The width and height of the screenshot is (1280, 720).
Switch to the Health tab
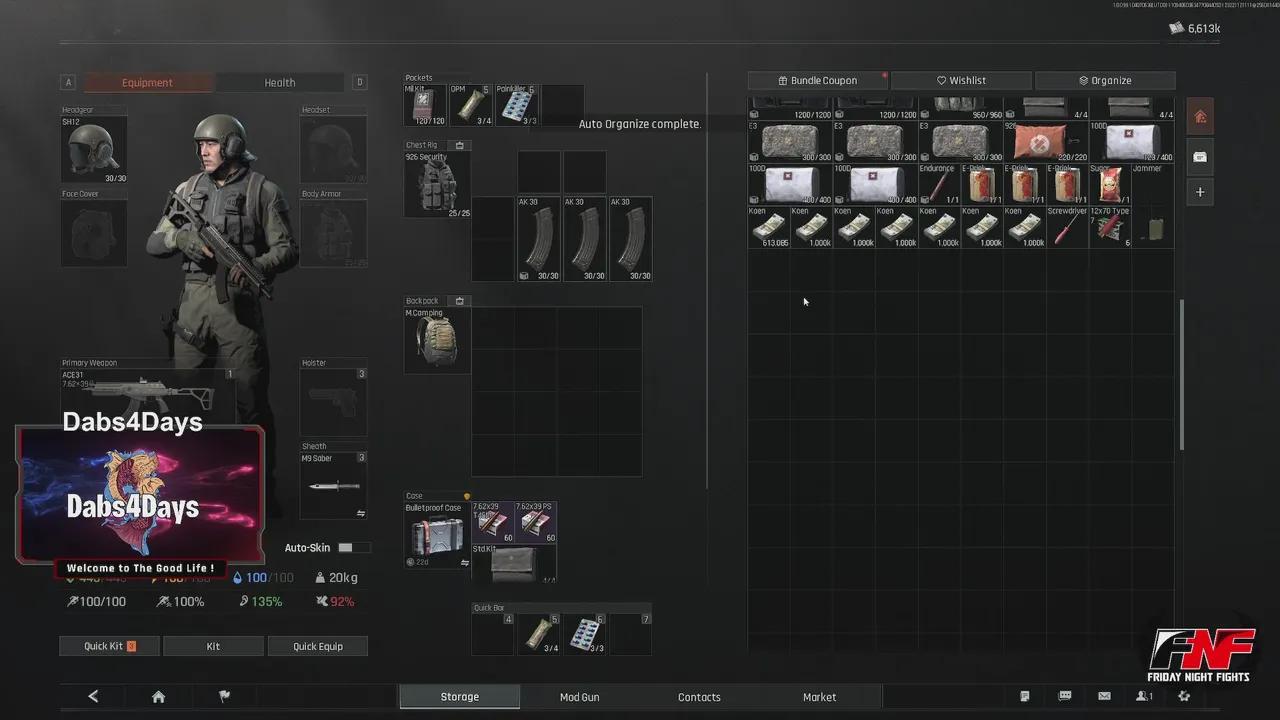[x=280, y=83]
